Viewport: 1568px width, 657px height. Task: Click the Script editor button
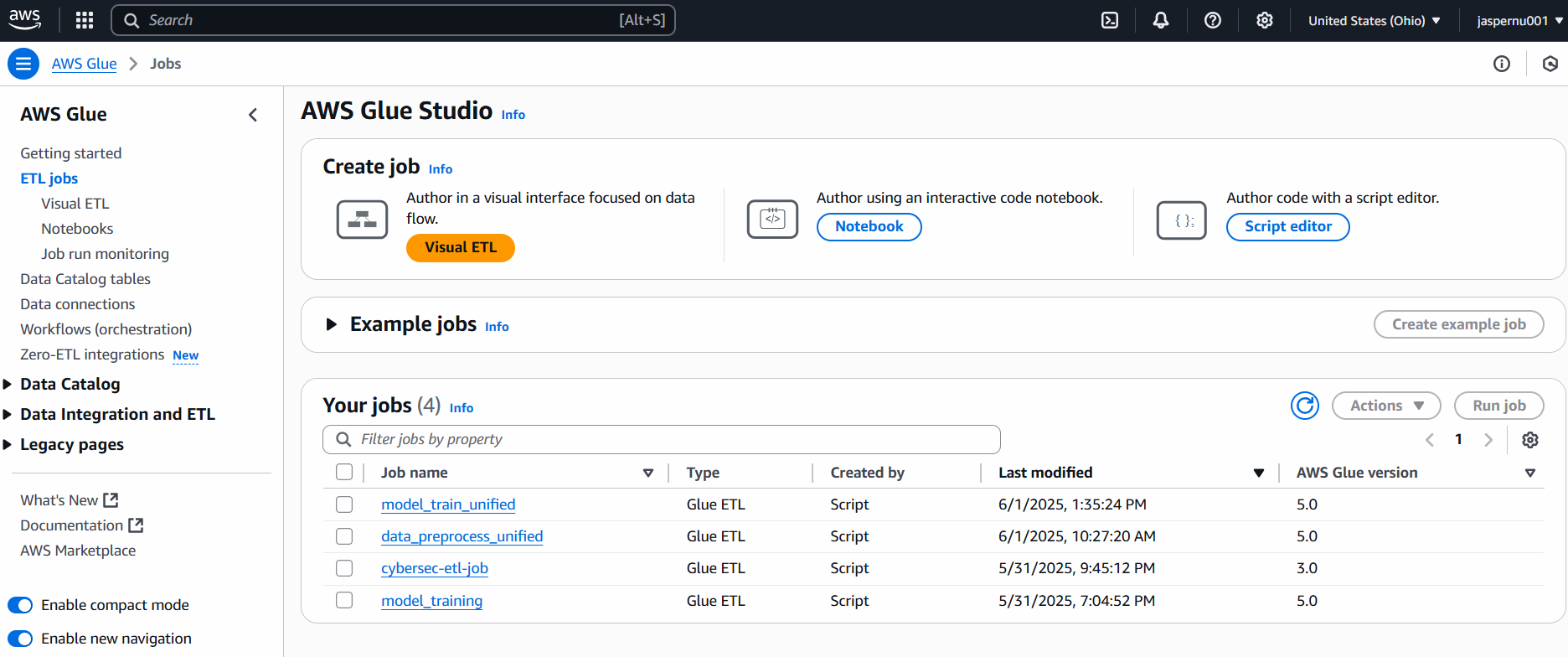click(x=1288, y=226)
